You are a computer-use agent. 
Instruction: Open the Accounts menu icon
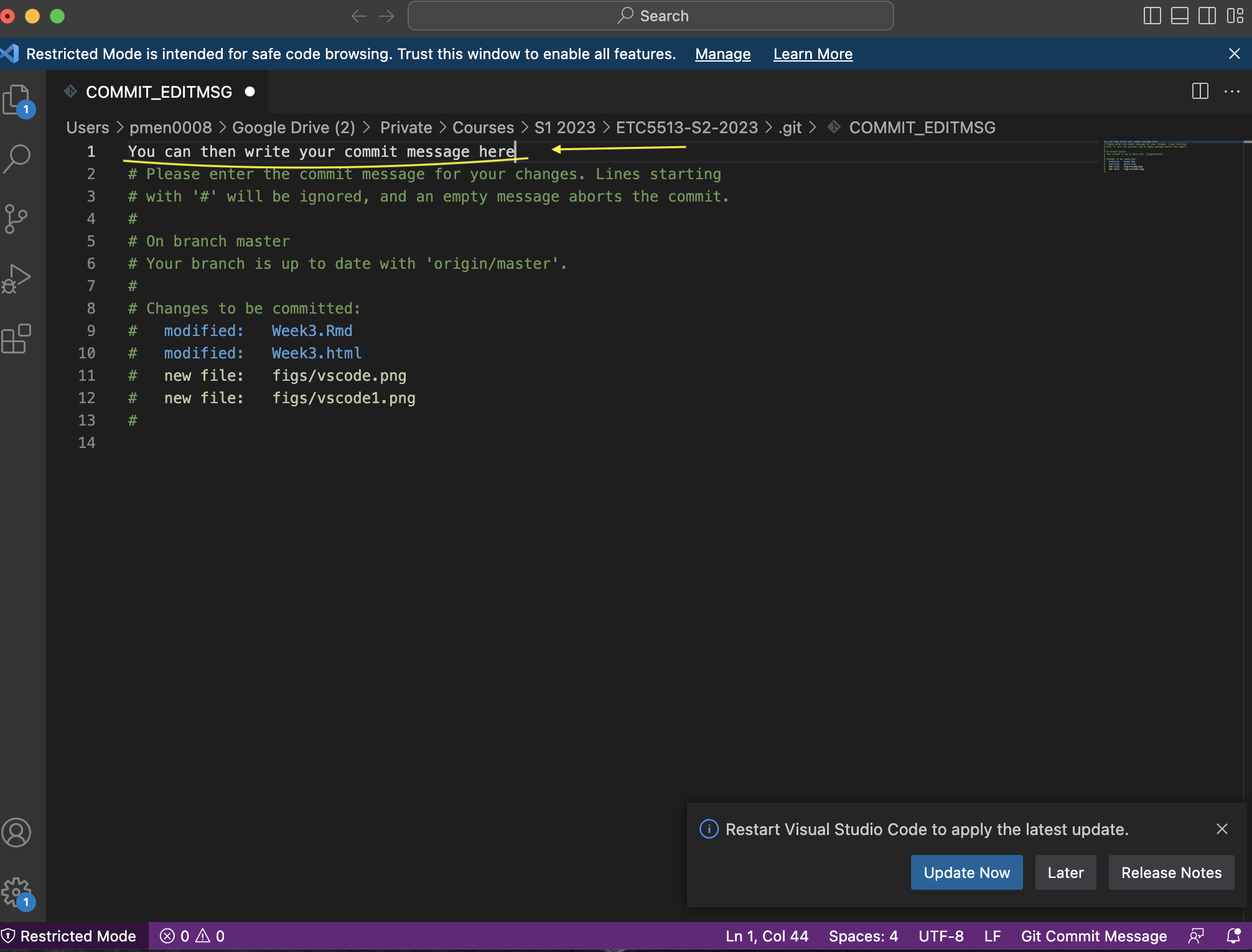(16, 833)
